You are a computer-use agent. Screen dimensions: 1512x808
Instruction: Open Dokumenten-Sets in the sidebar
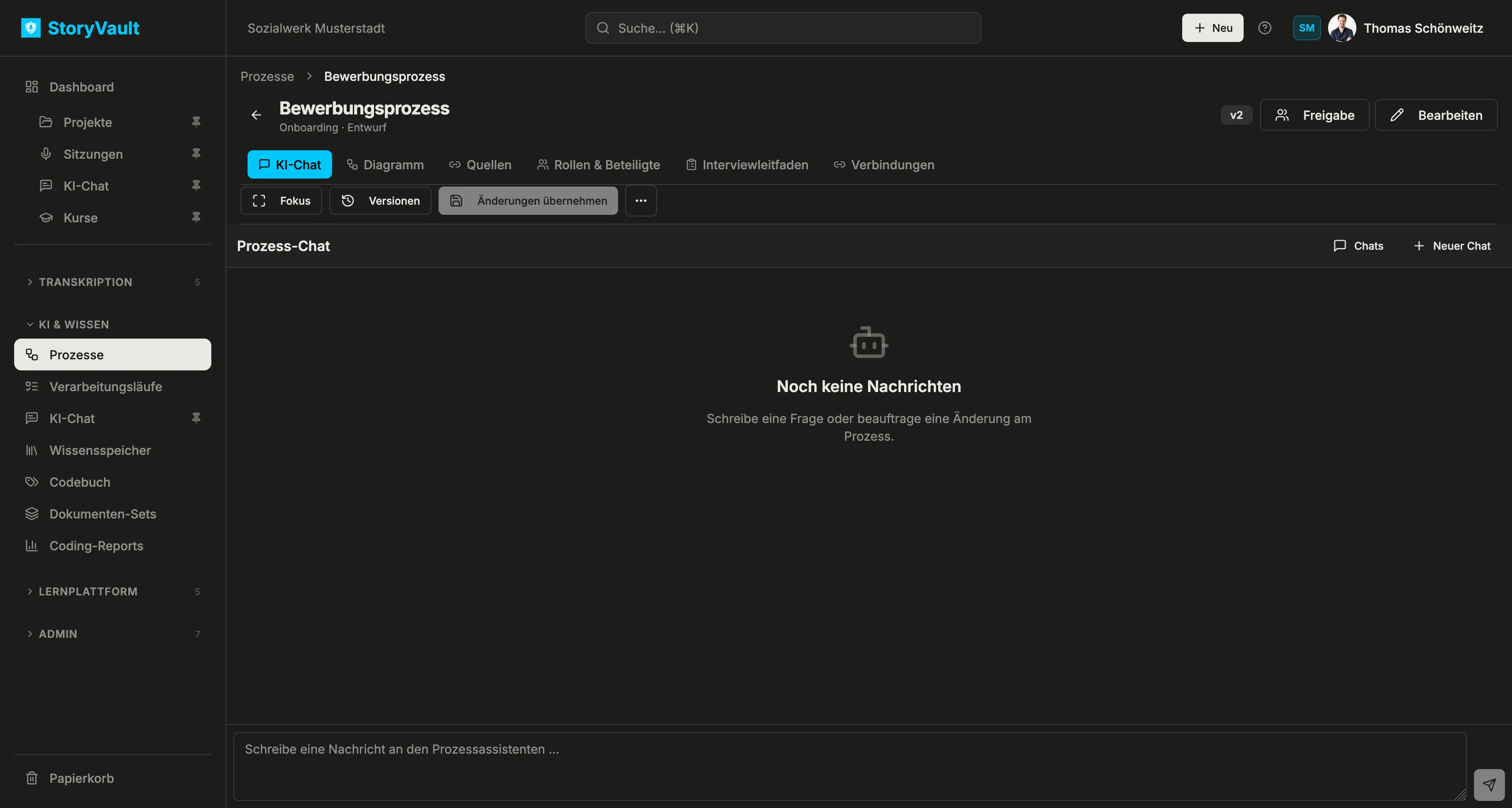[x=113, y=514]
